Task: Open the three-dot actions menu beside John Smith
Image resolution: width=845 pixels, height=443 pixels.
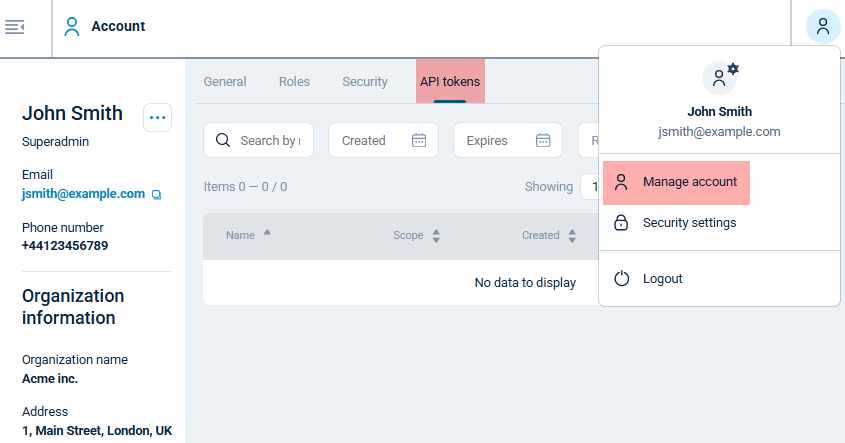Action: point(157,117)
